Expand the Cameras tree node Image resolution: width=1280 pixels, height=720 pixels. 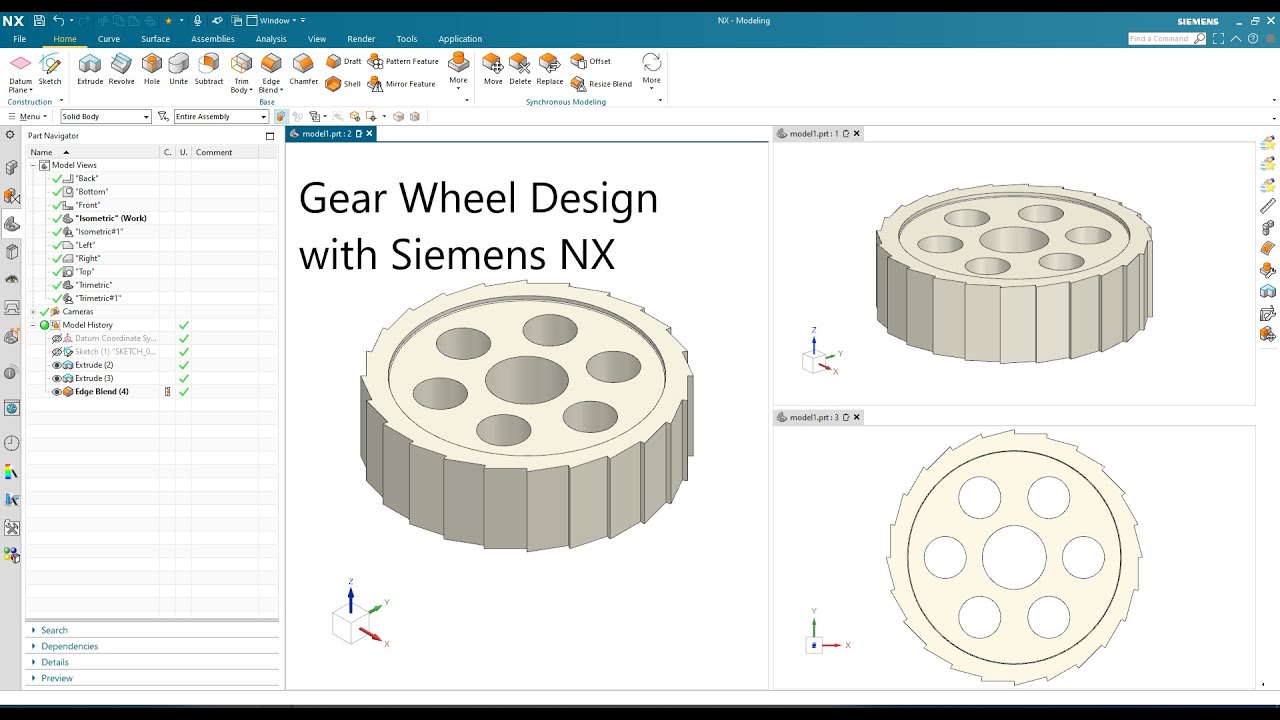point(32,312)
